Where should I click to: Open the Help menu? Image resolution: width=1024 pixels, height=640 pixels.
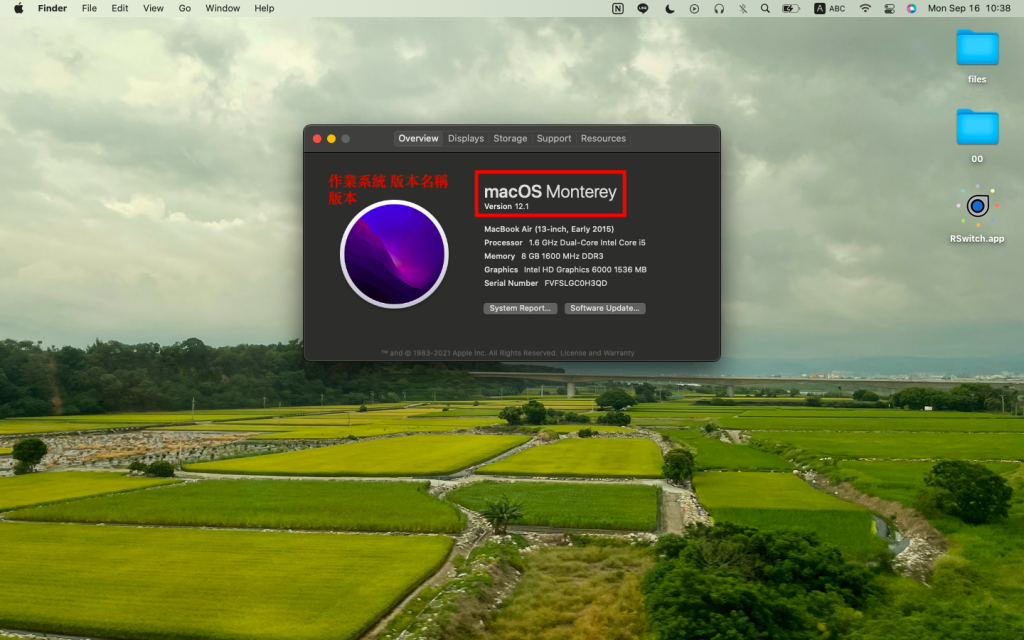[264, 8]
